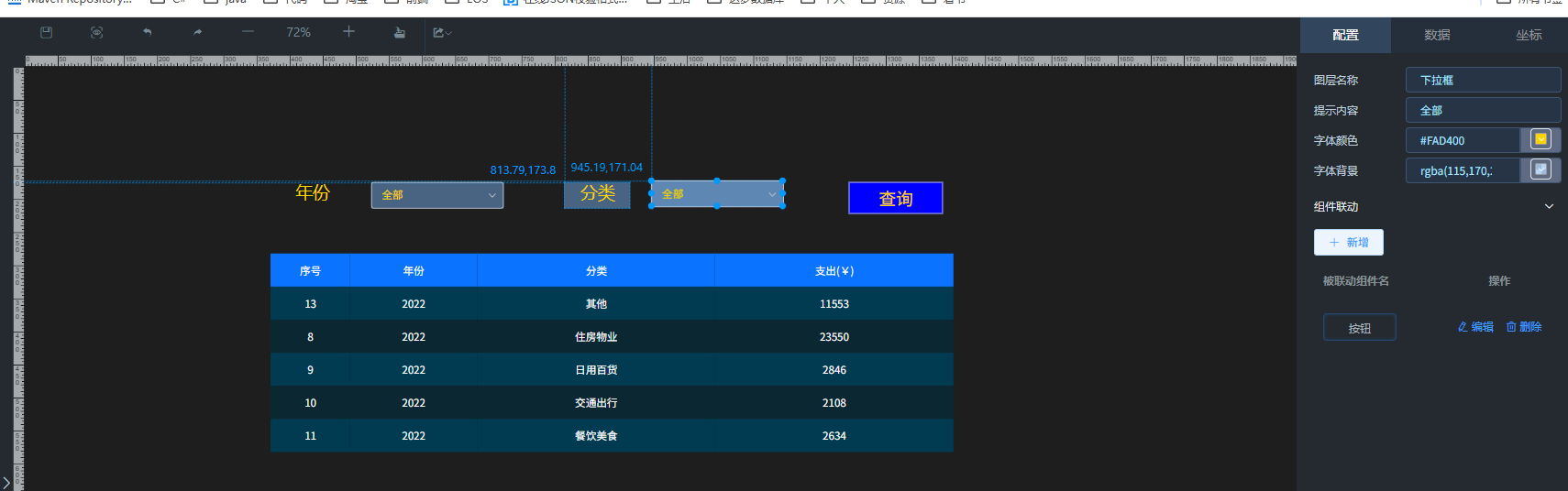Open the 年份 dropdown on the canvas
This screenshot has height=491, width=1568.
(437, 195)
